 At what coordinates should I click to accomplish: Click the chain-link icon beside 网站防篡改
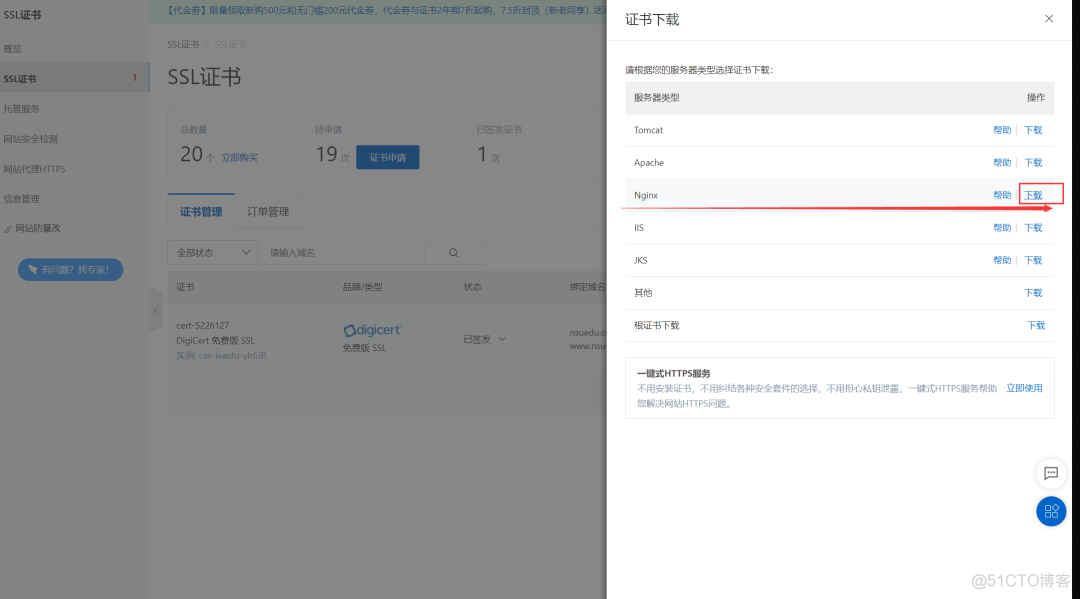click(9, 229)
